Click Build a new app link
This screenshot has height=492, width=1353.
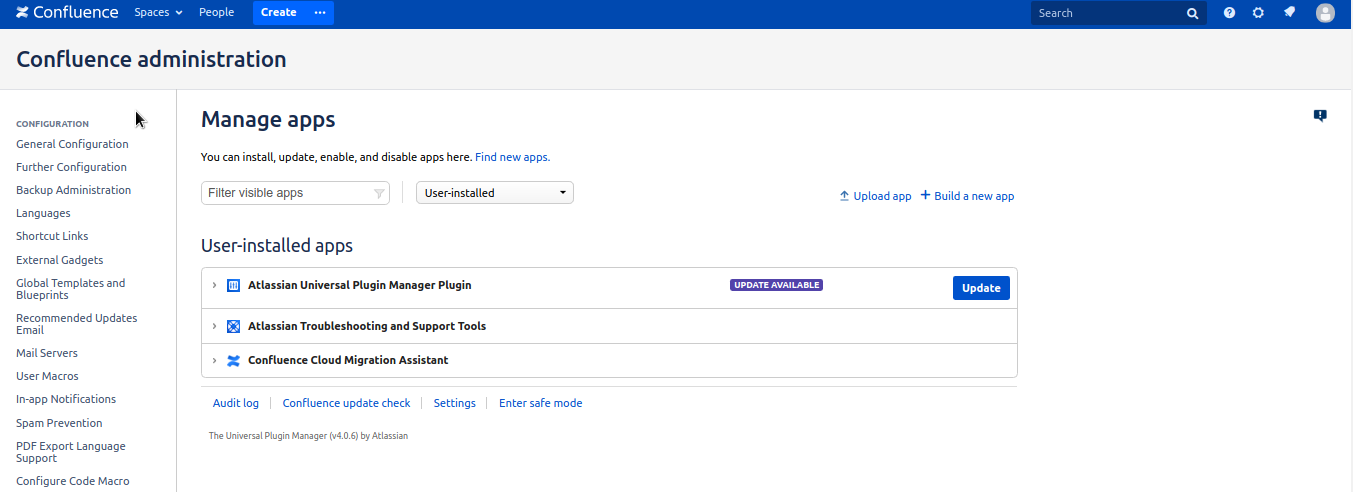point(967,196)
